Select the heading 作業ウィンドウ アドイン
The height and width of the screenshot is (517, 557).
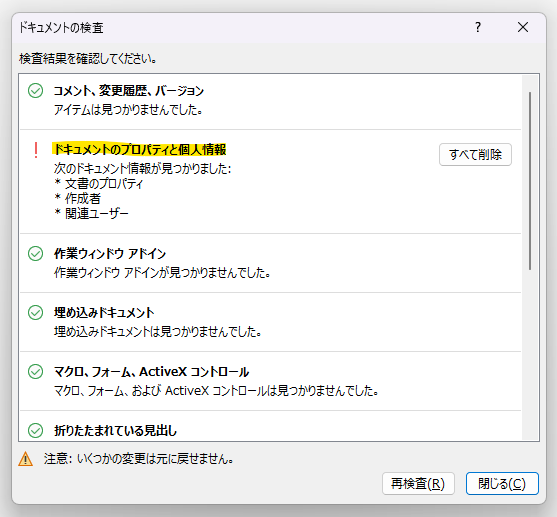pyautogui.click(x=110, y=254)
